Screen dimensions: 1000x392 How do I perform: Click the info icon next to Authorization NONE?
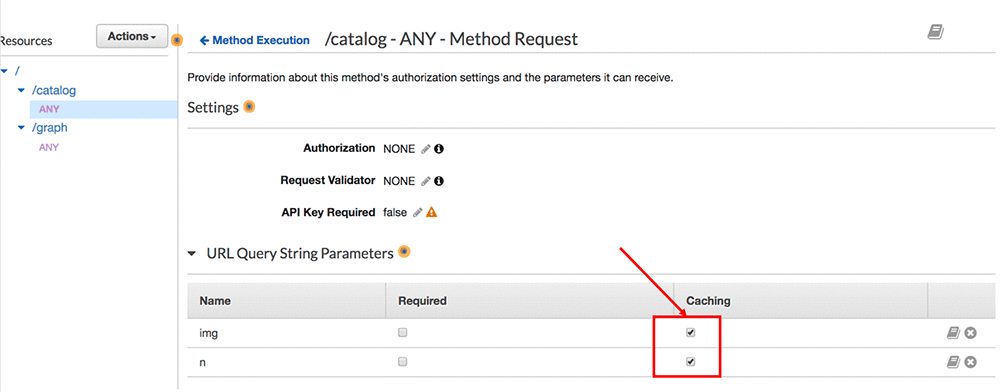coord(439,149)
